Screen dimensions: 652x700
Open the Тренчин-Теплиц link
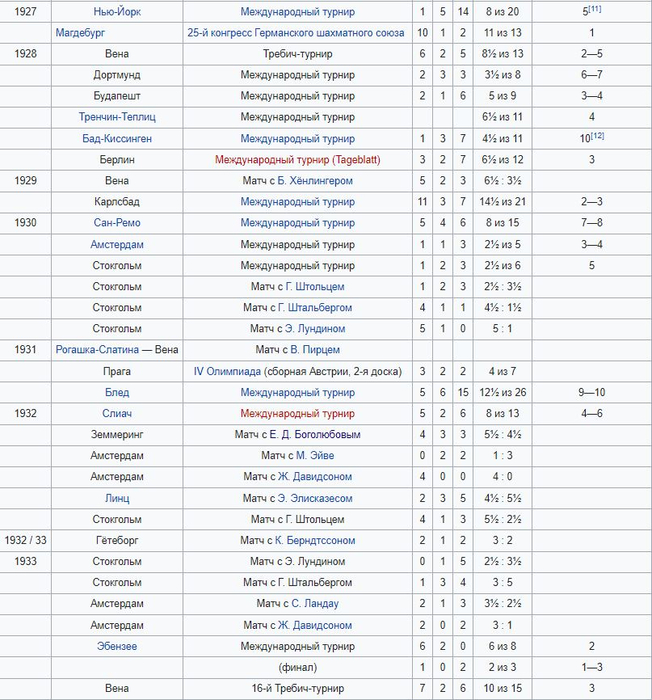coord(117,117)
